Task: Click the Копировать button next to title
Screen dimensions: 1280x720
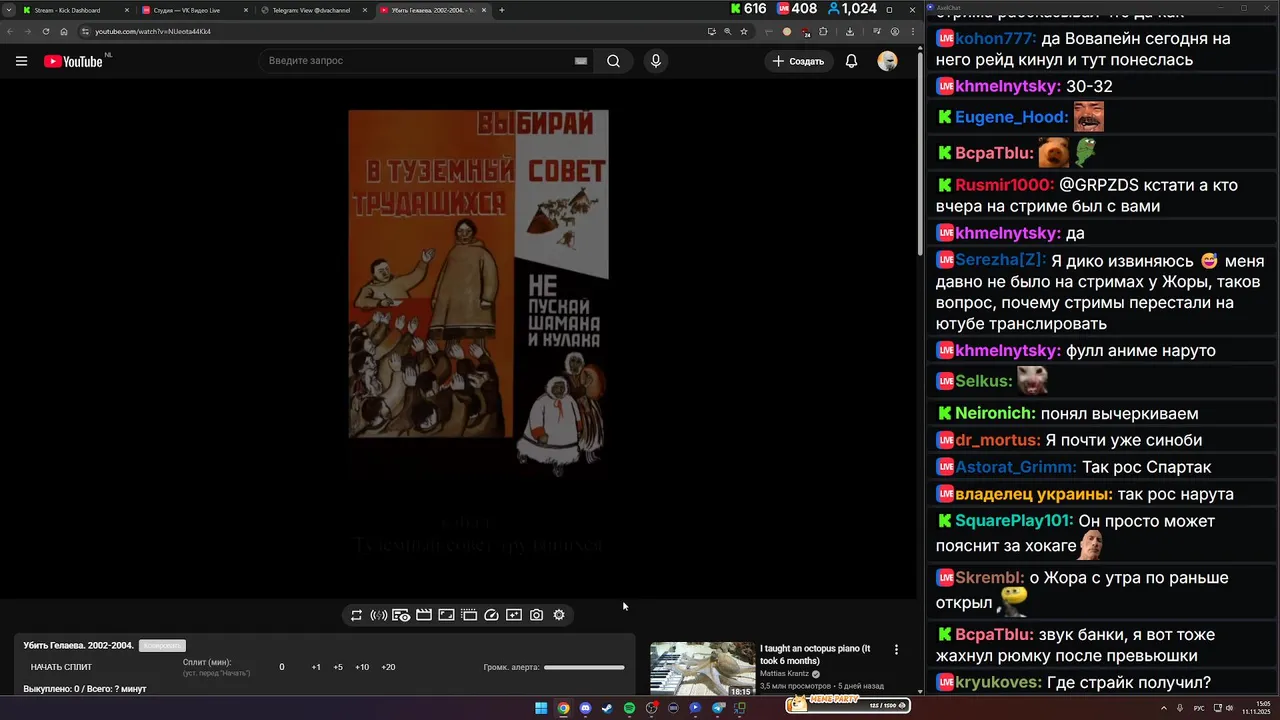Action: tap(162, 646)
